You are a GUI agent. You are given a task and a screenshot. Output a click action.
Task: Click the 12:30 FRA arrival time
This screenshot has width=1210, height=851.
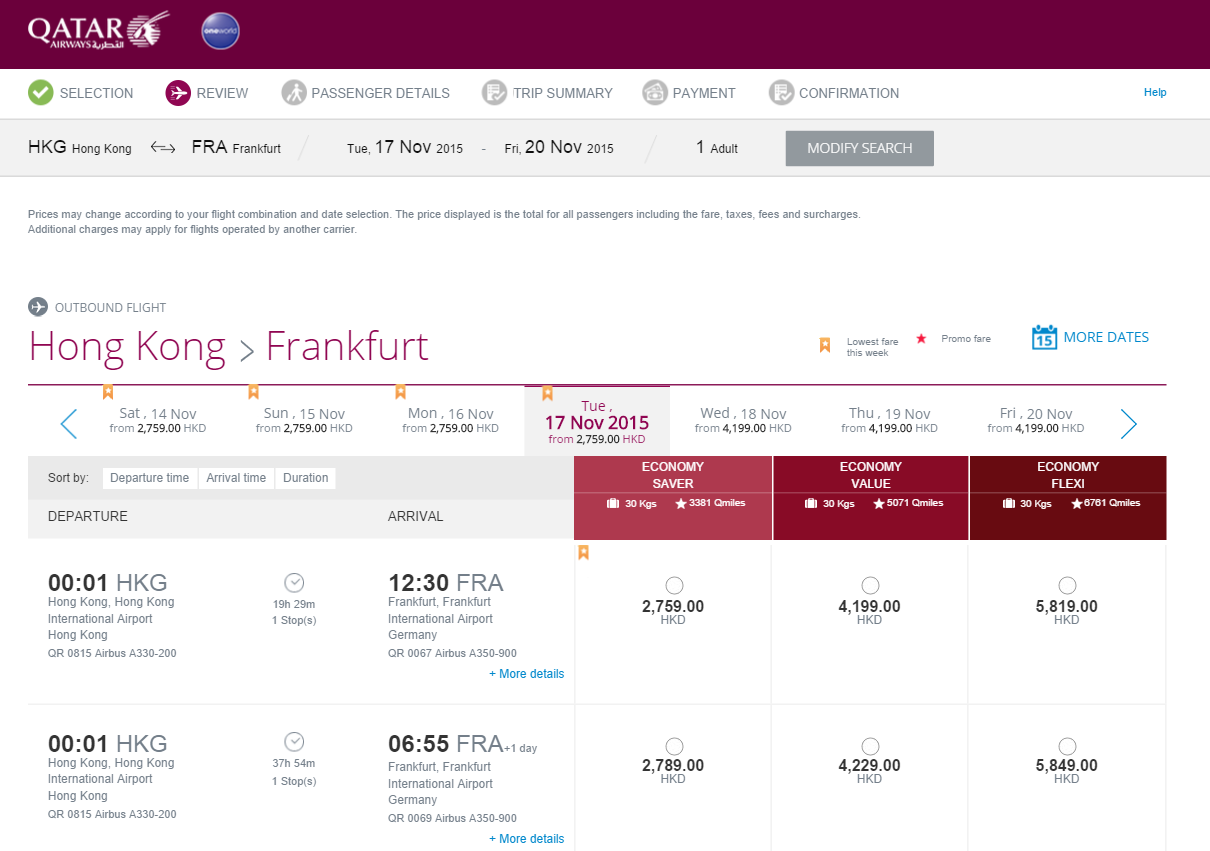point(446,582)
